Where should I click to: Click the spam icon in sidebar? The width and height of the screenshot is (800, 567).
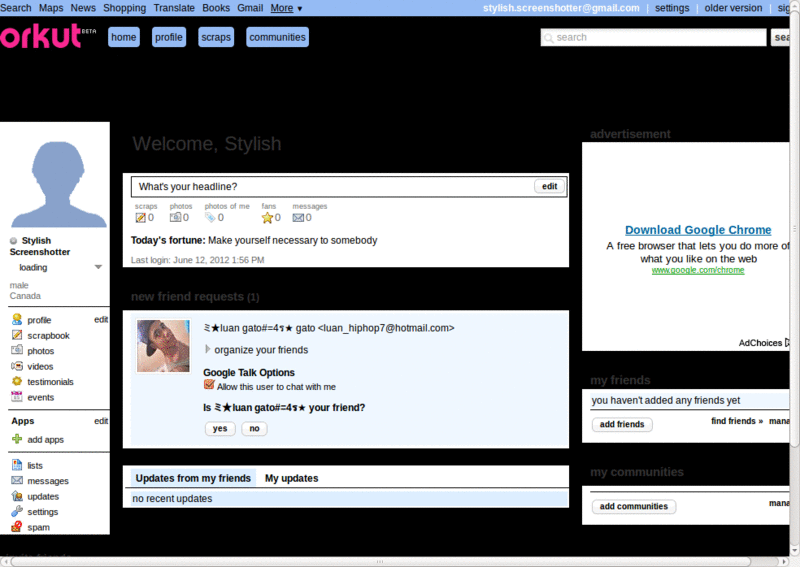[x=17, y=527]
